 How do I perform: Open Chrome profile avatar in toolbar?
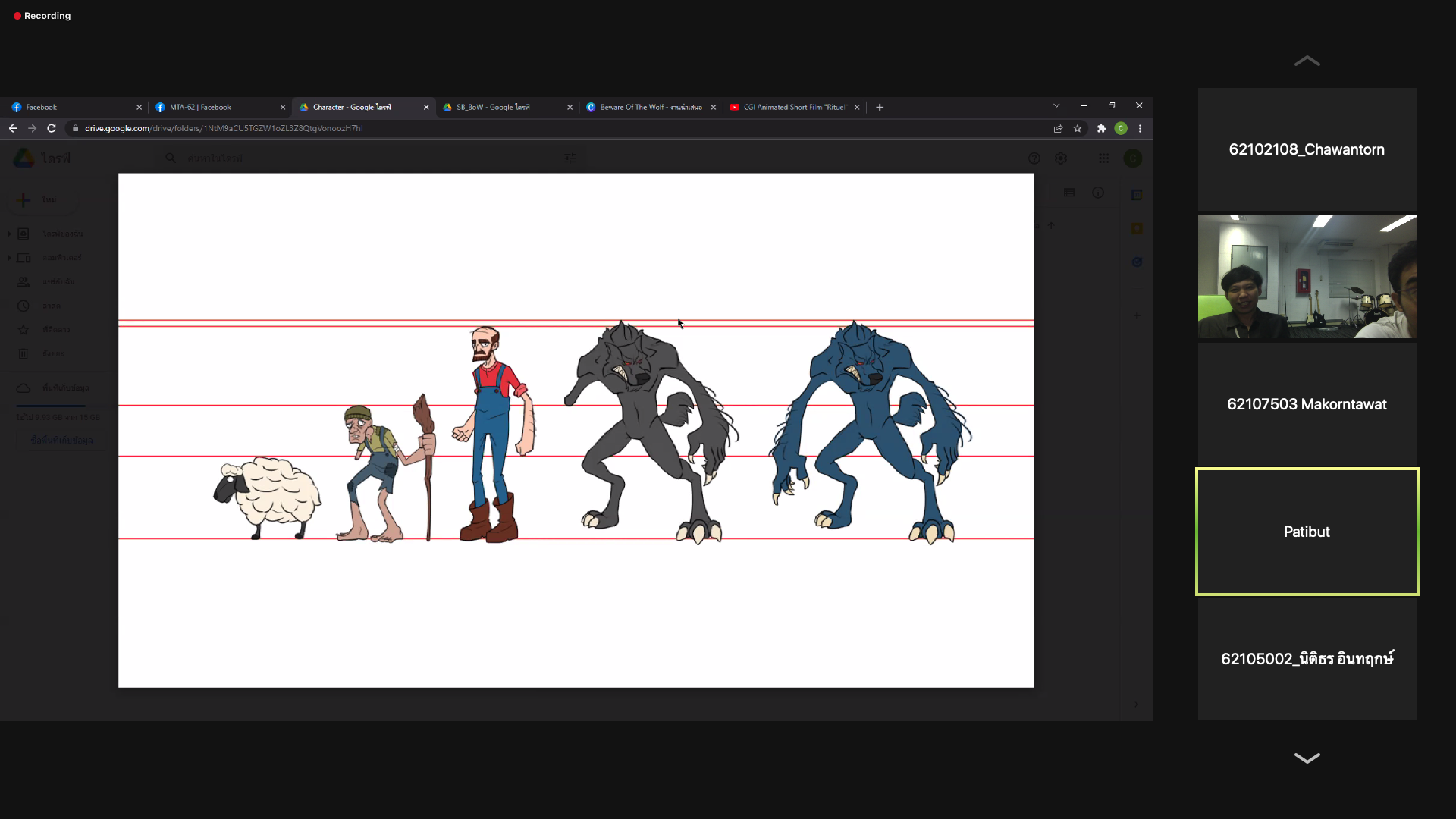(x=1121, y=128)
